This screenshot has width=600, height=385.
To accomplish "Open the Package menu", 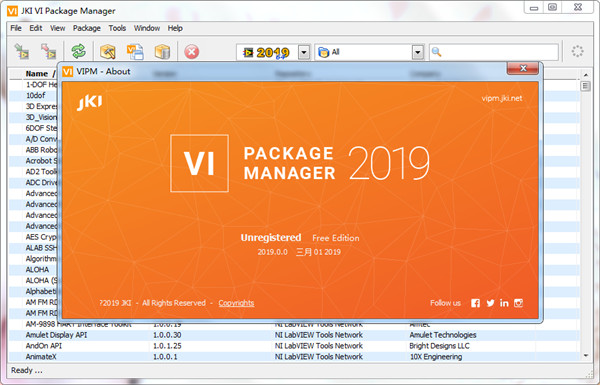I will click(x=87, y=28).
